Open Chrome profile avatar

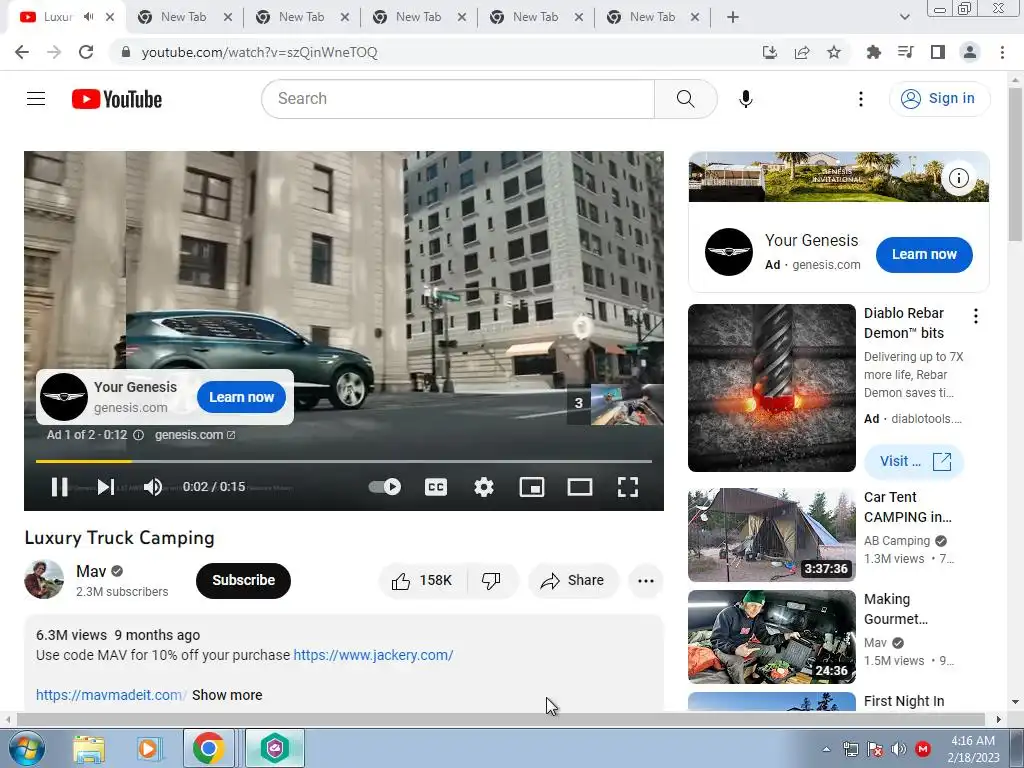coord(970,52)
